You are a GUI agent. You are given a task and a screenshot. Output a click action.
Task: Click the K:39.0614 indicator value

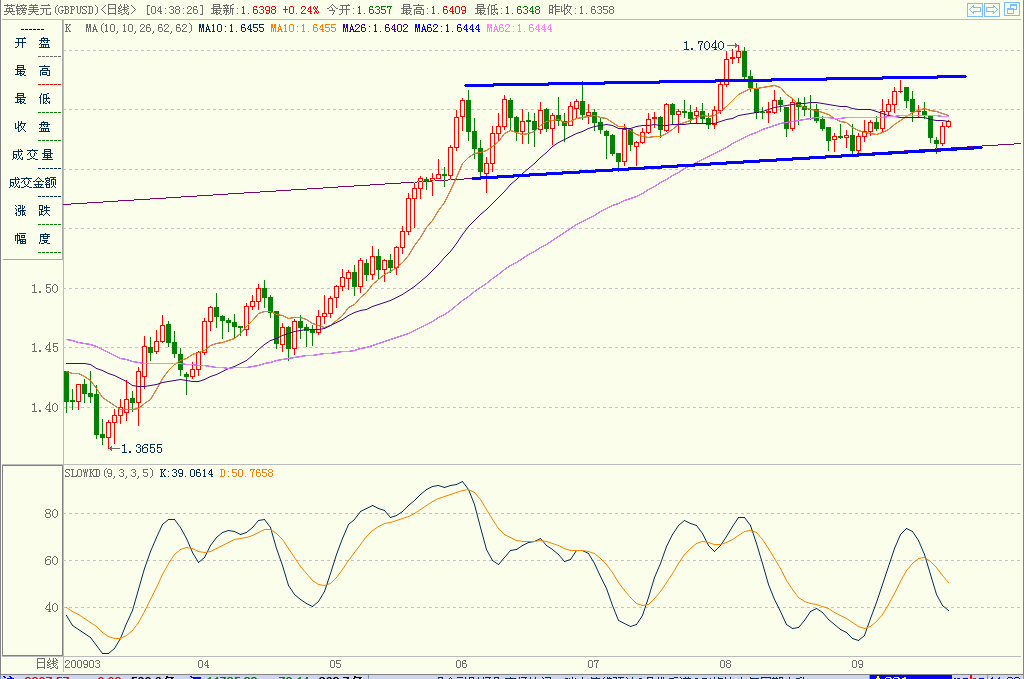187,473
